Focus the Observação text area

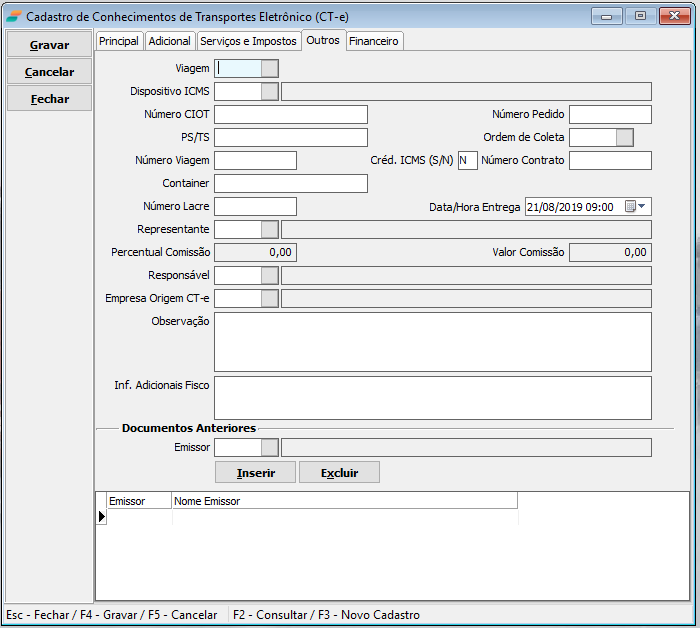pyautogui.click(x=432, y=341)
